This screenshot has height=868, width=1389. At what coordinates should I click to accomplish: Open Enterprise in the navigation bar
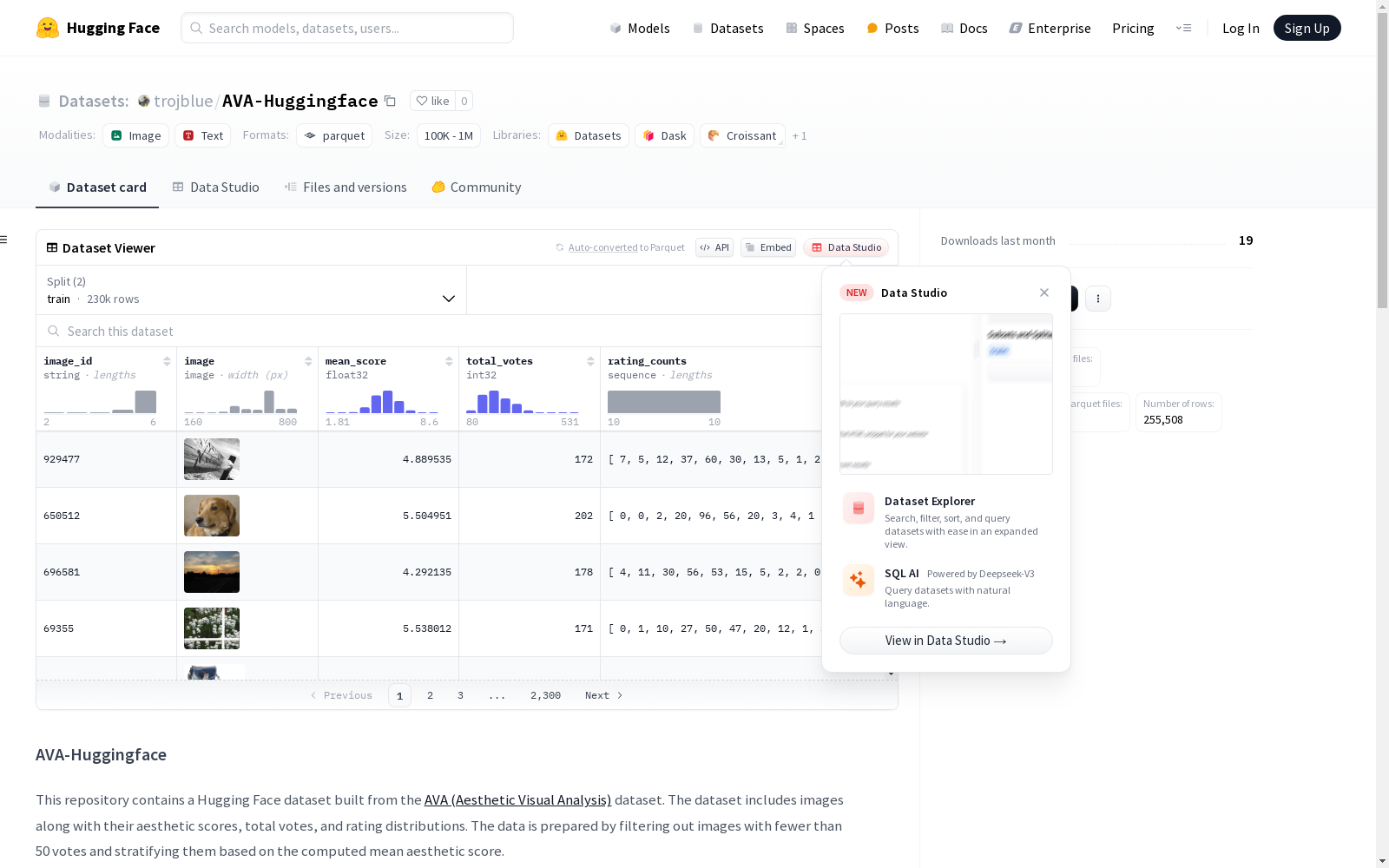tap(1050, 28)
